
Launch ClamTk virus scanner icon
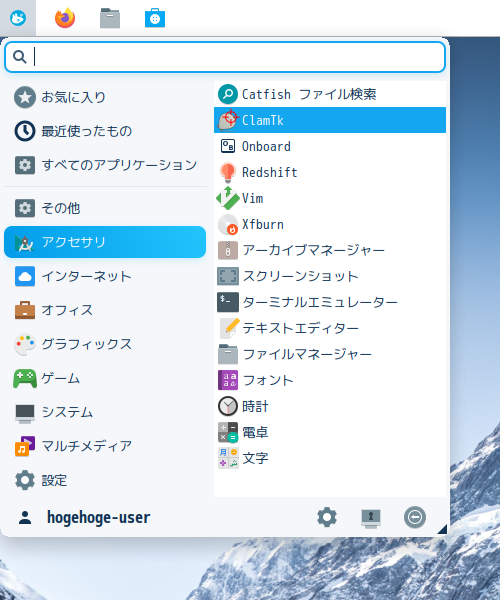tap(228, 120)
